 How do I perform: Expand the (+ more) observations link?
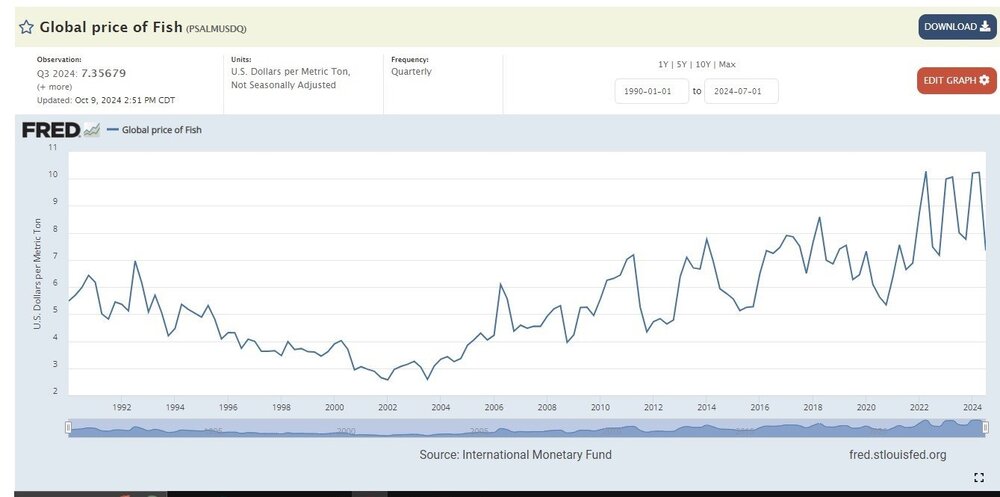pyautogui.click(x=55, y=87)
